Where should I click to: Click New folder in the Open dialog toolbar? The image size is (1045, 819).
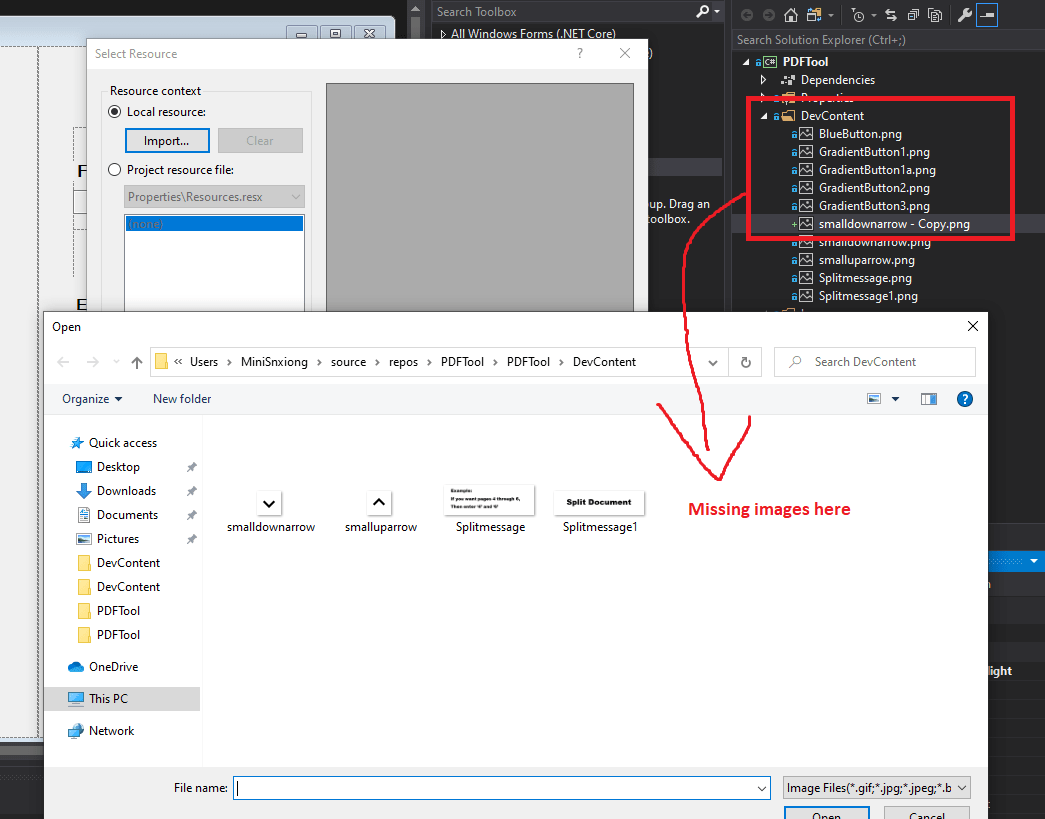click(181, 398)
